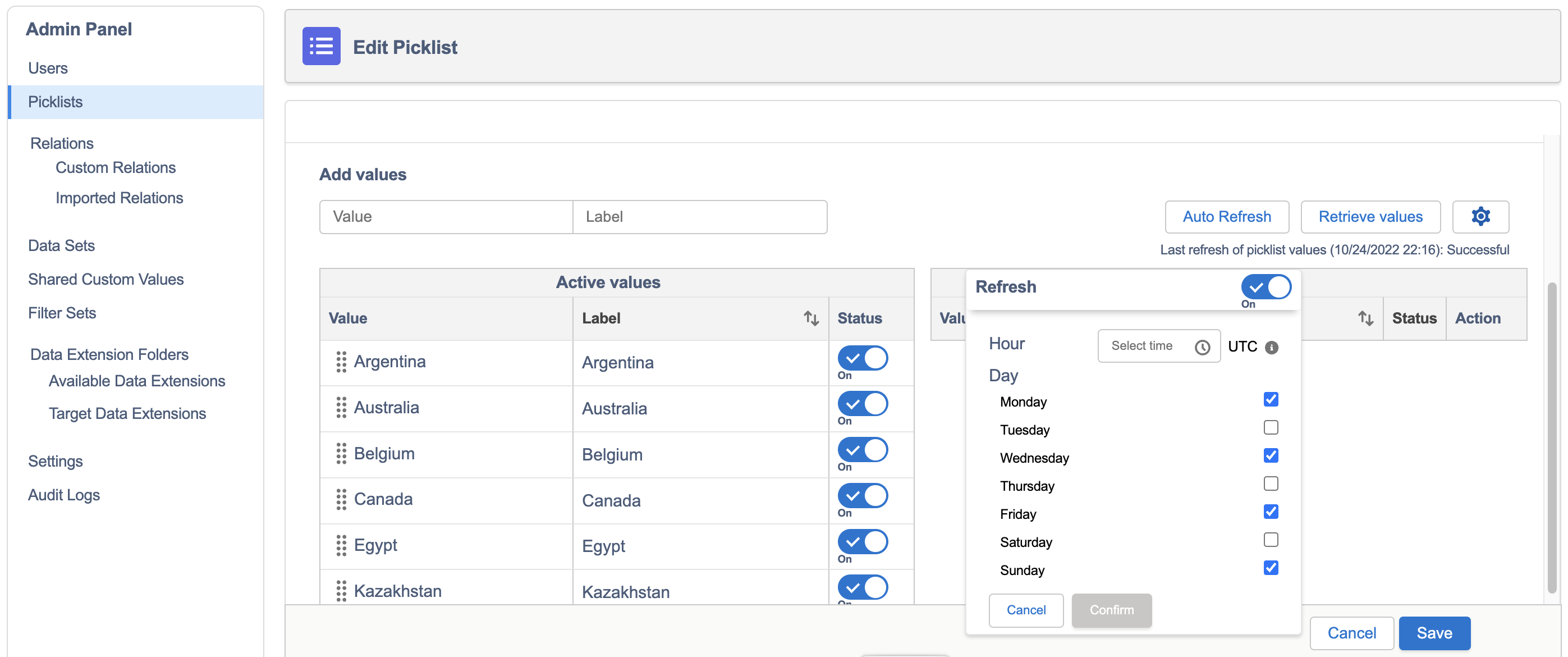Toggle Belgium status switch
Viewport: 1568px width, 657px height.
[x=863, y=450]
